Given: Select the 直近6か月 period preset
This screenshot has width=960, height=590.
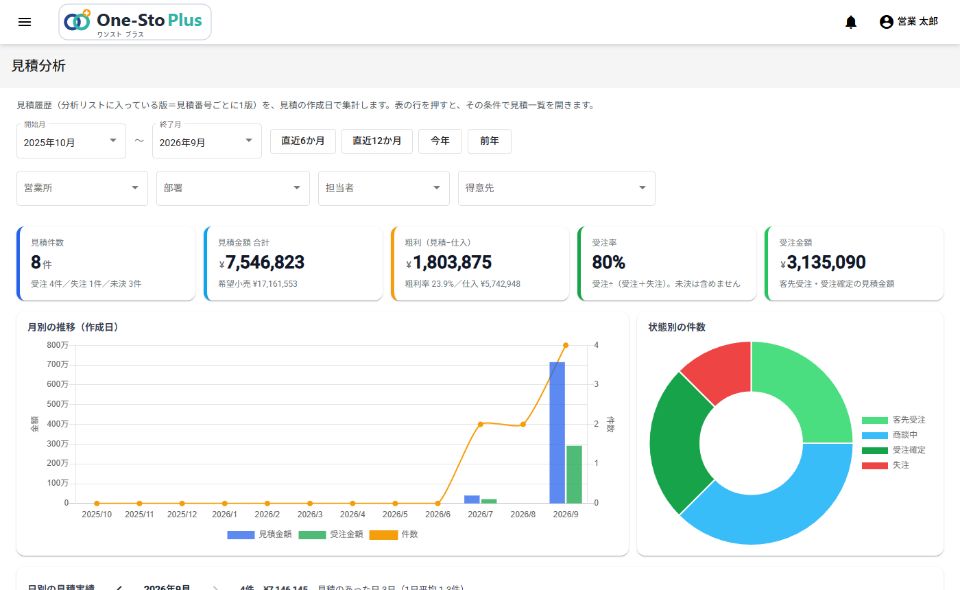Looking at the screenshot, I should tap(303, 141).
